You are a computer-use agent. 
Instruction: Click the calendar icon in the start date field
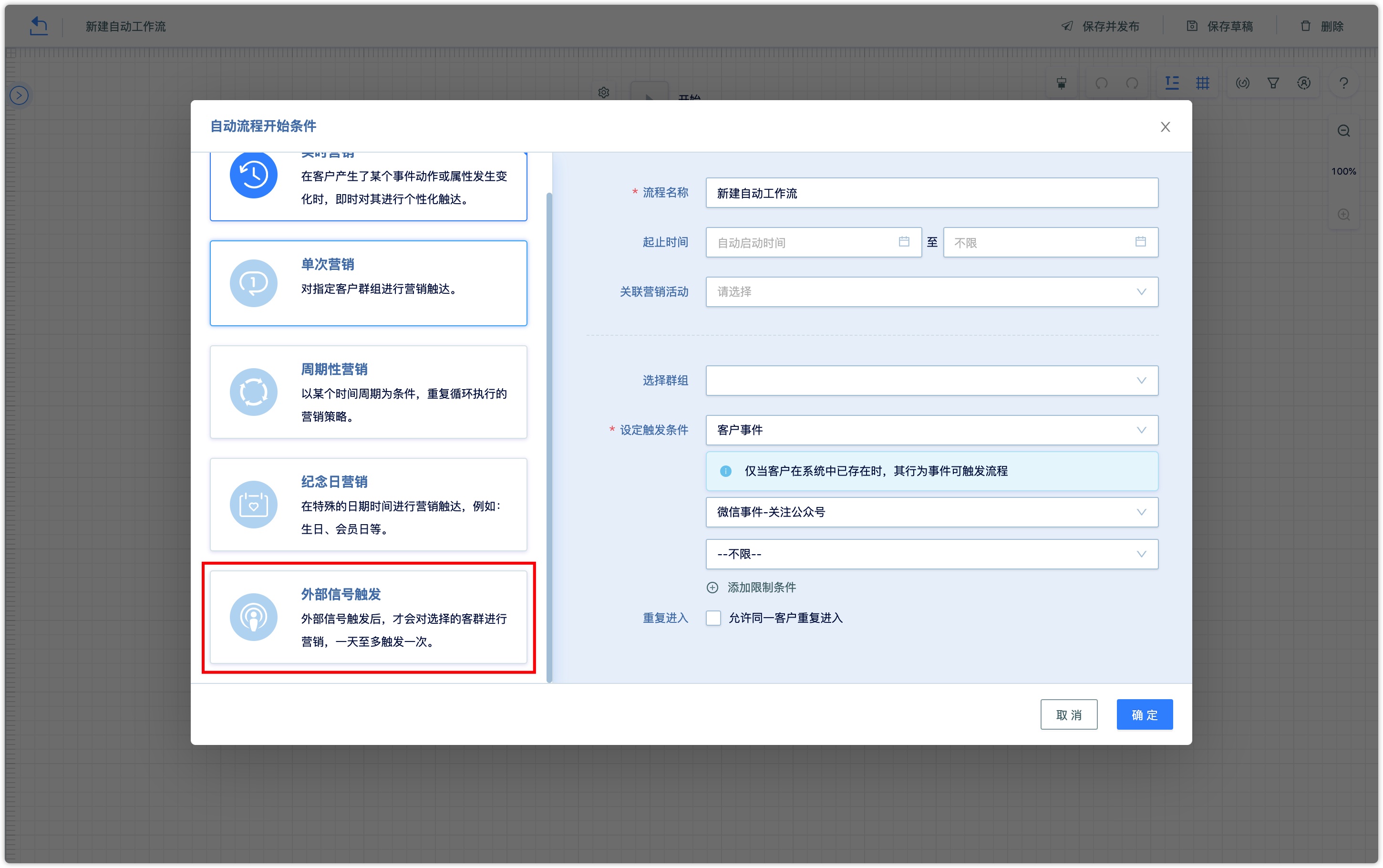(x=904, y=242)
